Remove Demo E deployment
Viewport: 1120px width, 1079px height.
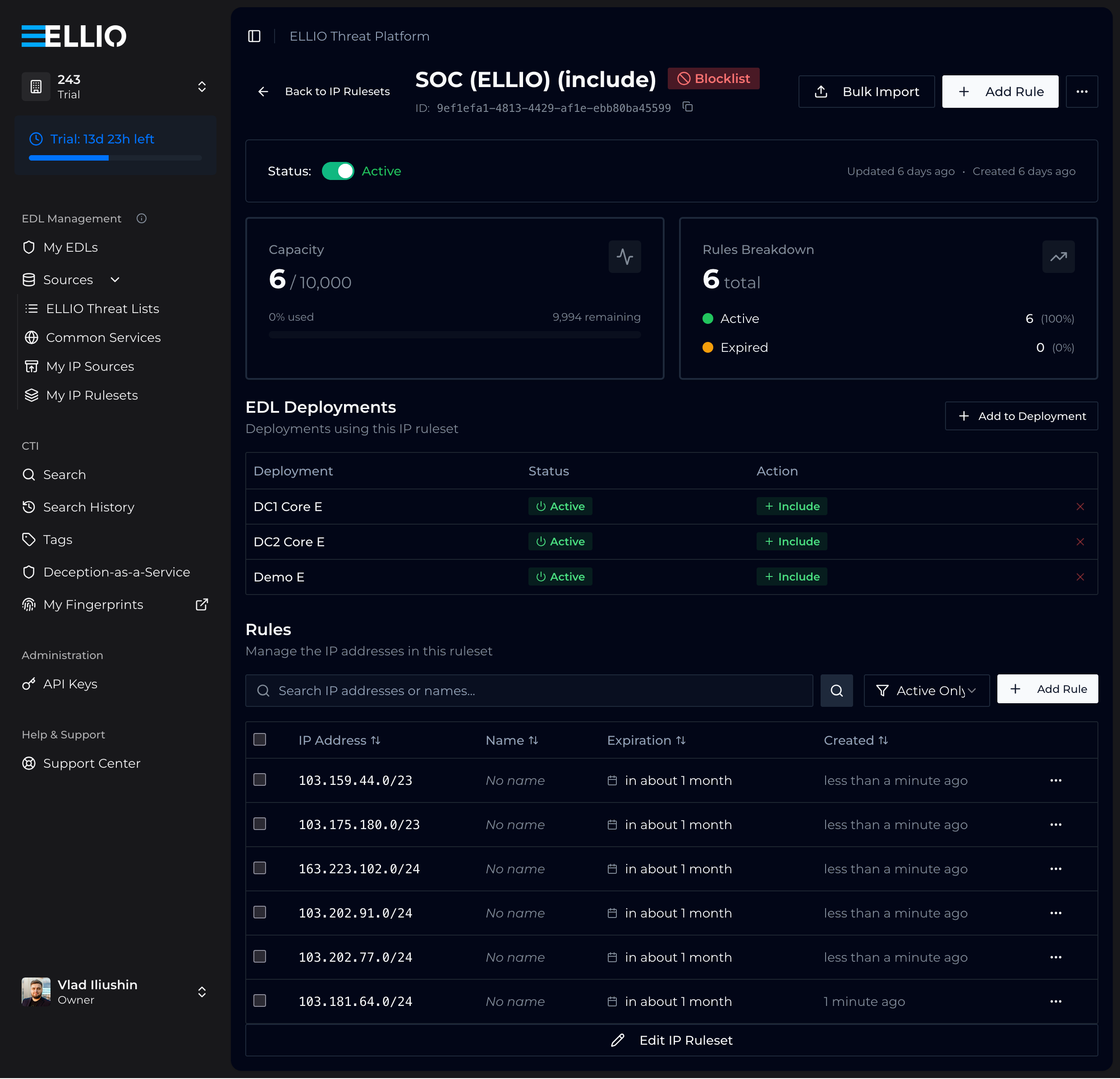(1080, 577)
